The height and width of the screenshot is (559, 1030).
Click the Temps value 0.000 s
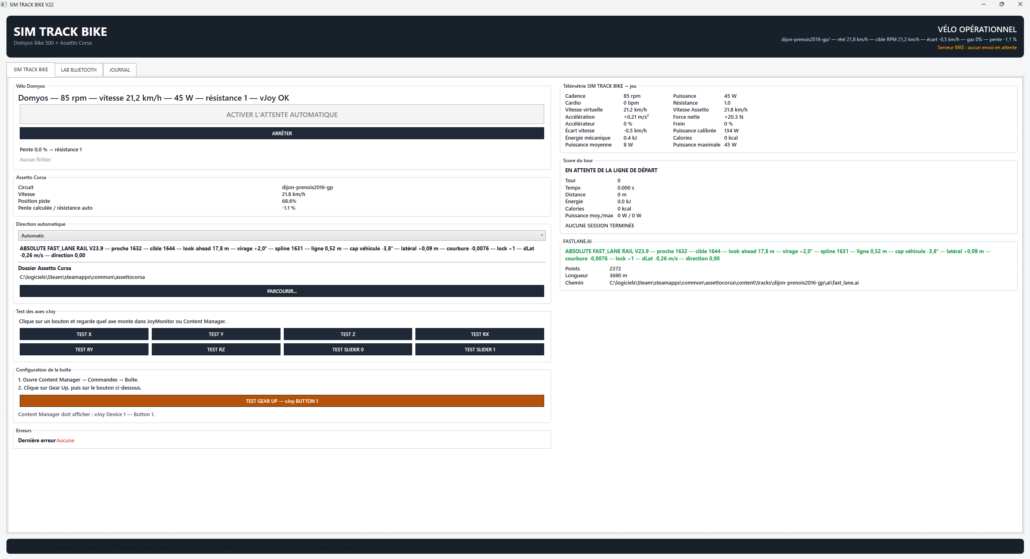(625, 188)
